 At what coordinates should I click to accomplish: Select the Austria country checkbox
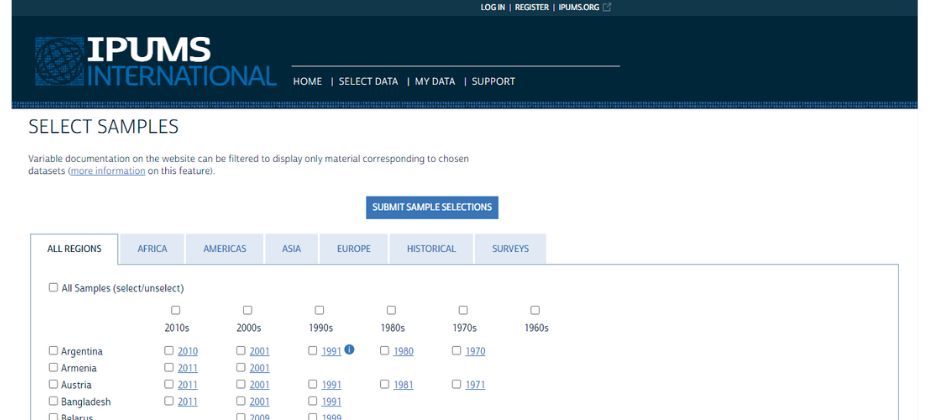(53, 384)
